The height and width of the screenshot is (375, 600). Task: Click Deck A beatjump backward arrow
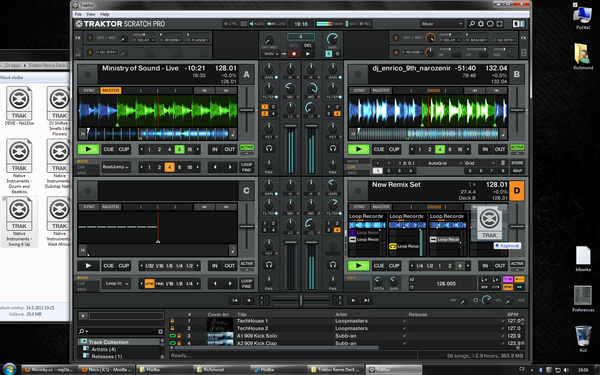coord(215,167)
